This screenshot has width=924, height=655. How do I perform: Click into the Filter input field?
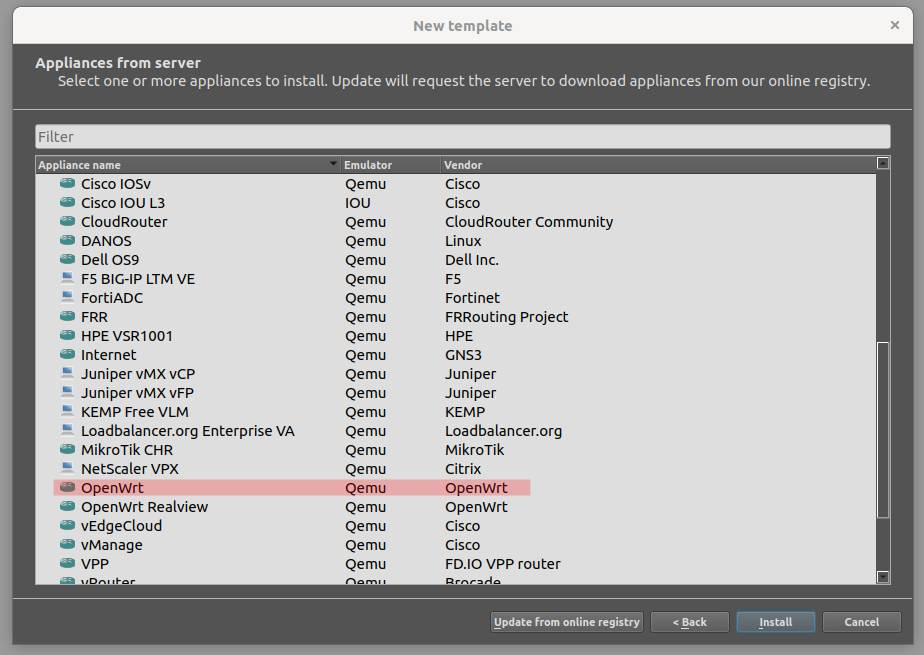click(463, 137)
